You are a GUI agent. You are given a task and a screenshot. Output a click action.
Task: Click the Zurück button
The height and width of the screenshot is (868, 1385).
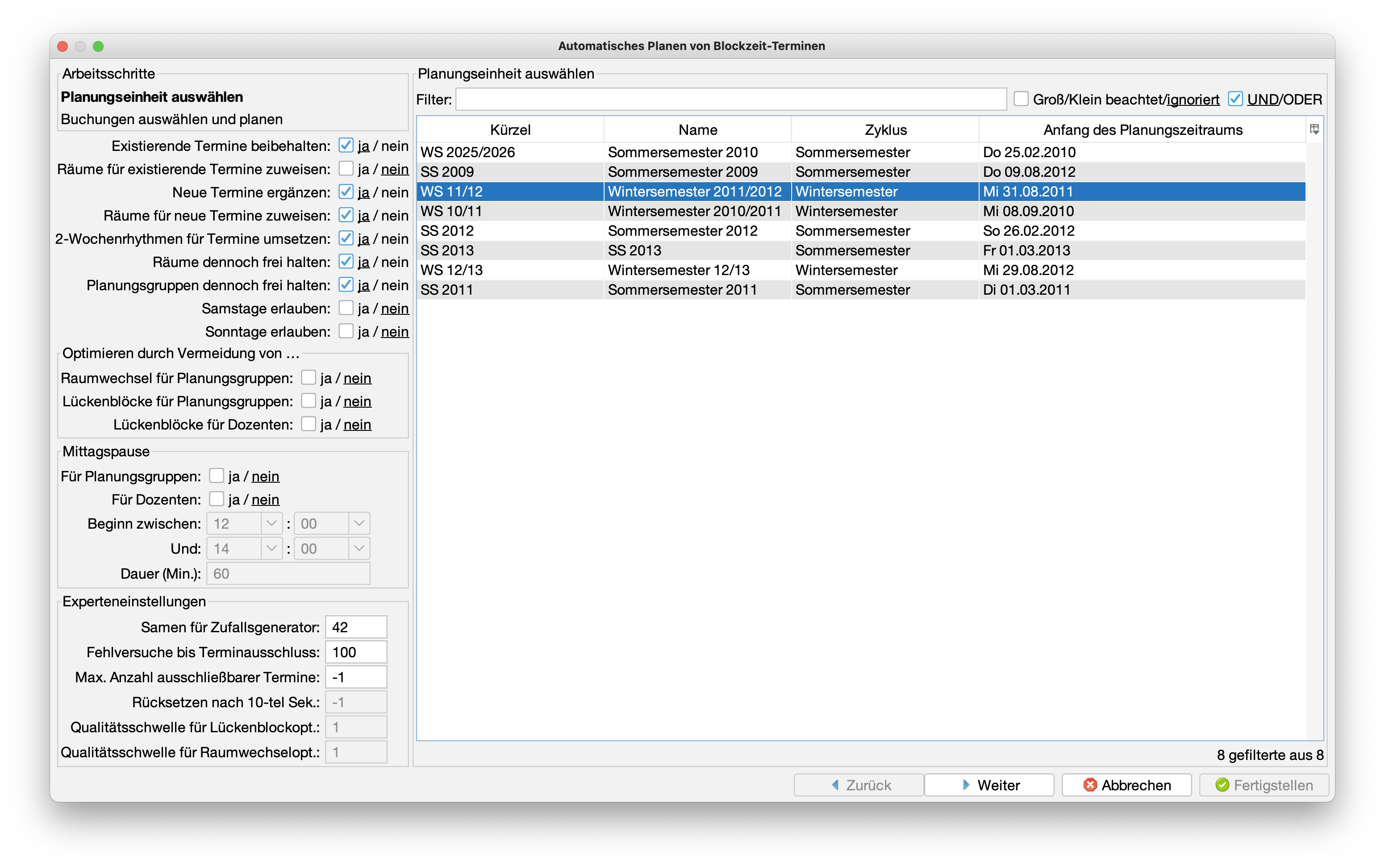pyautogui.click(x=859, y=785)
